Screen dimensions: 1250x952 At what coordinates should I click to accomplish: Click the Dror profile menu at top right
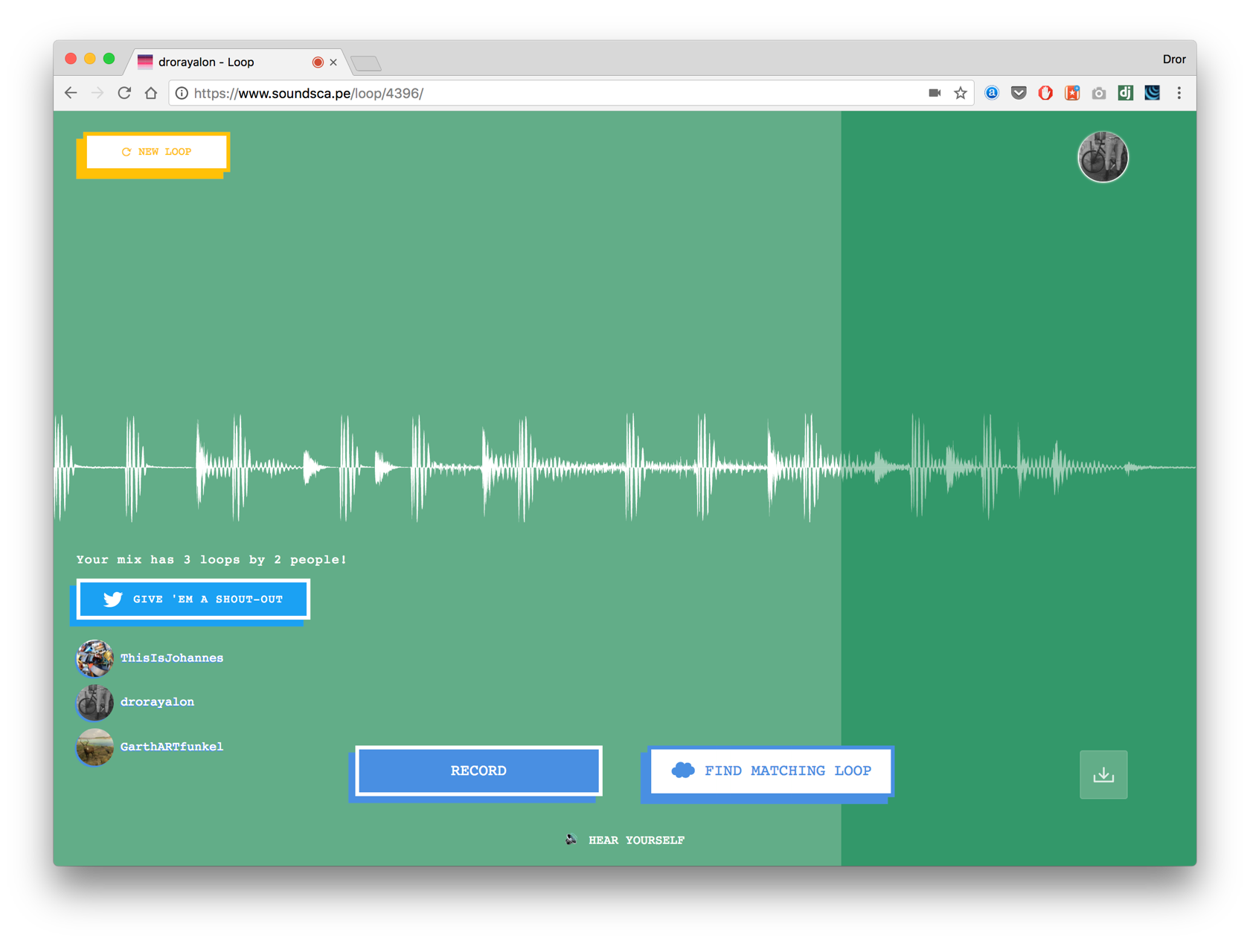[1174, 59]
